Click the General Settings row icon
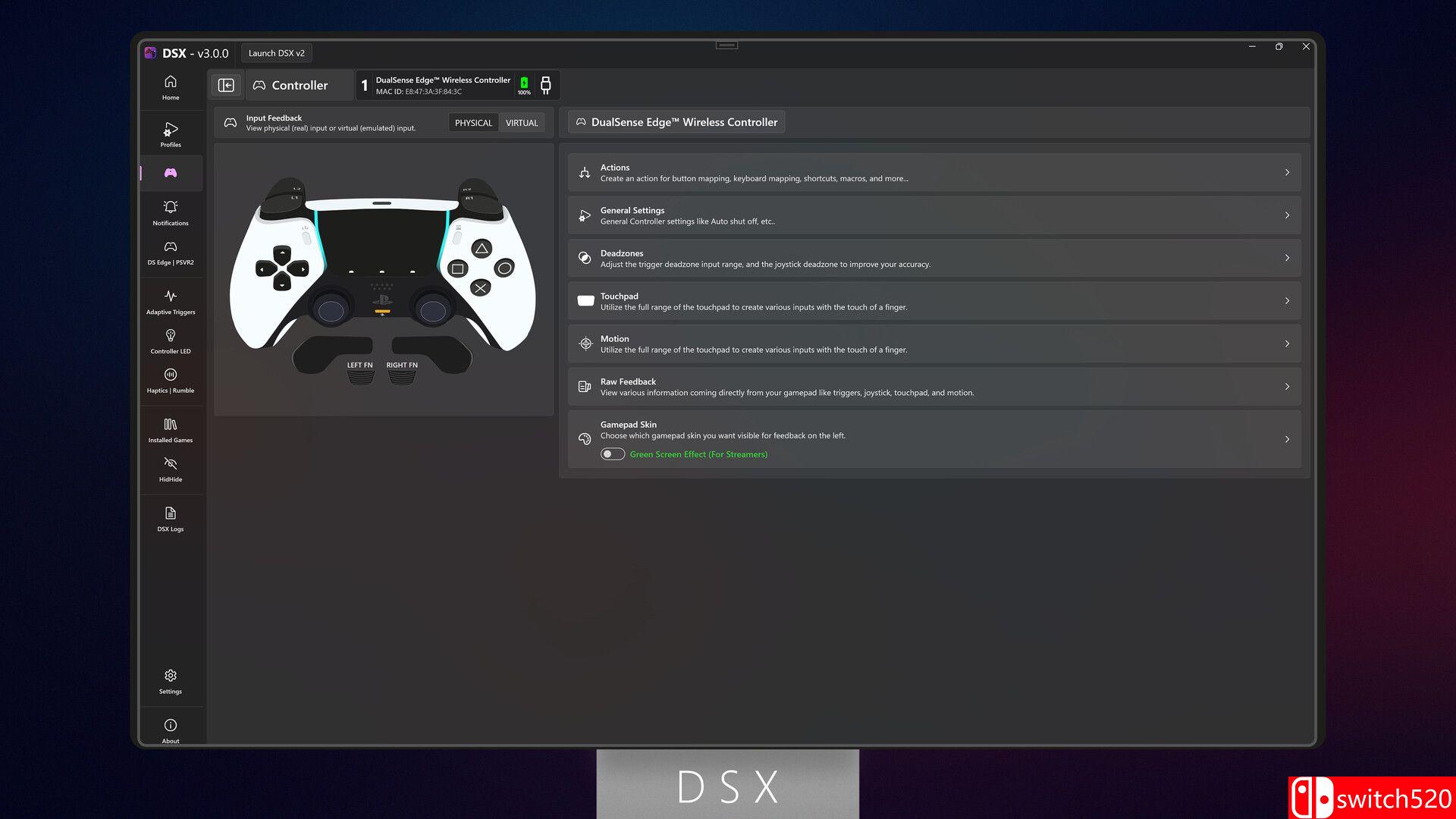 pos(585,215)
